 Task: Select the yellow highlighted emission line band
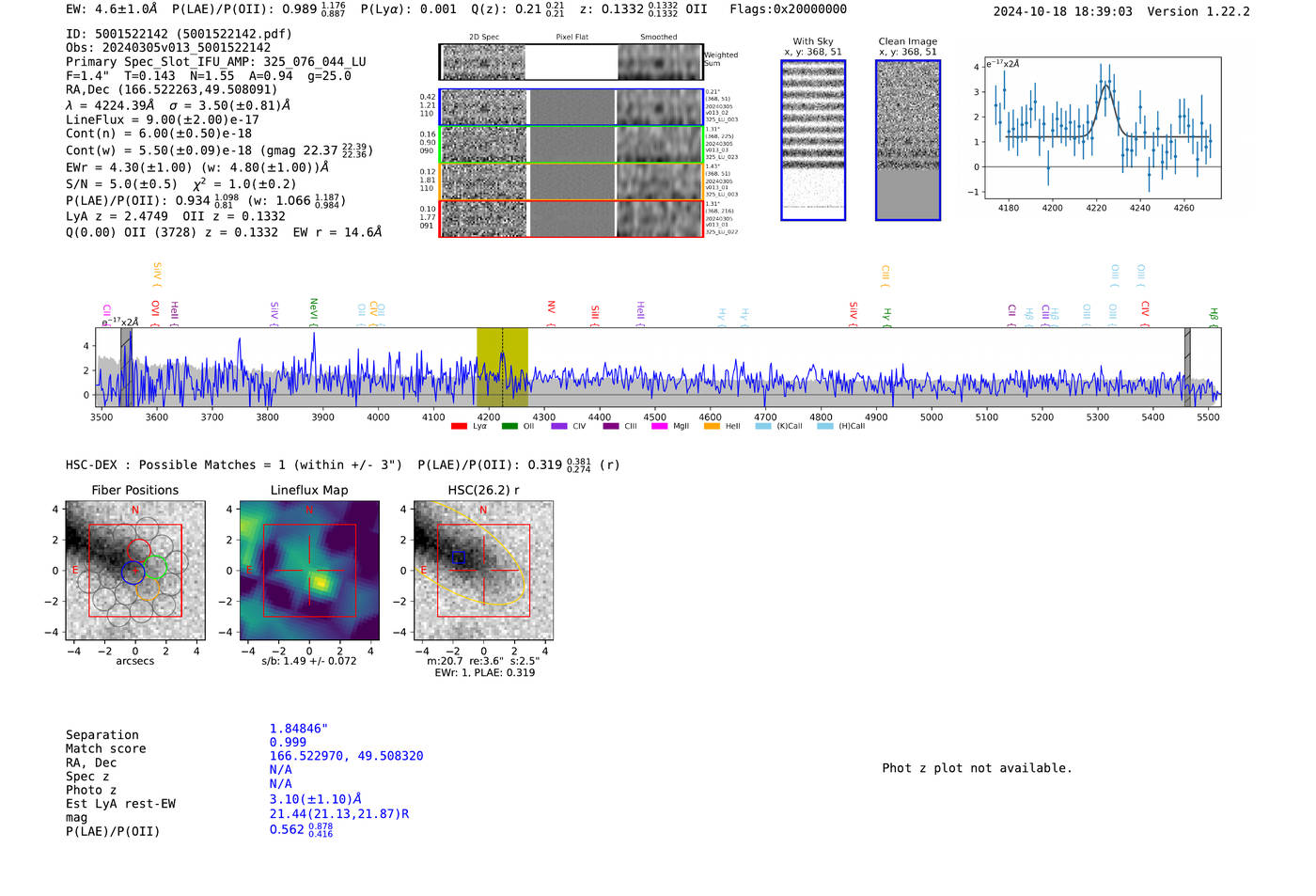502,367
